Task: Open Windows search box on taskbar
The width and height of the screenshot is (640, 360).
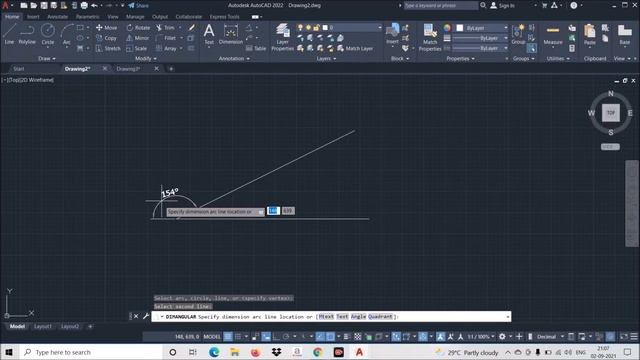Action: click(x=91, y=352)
